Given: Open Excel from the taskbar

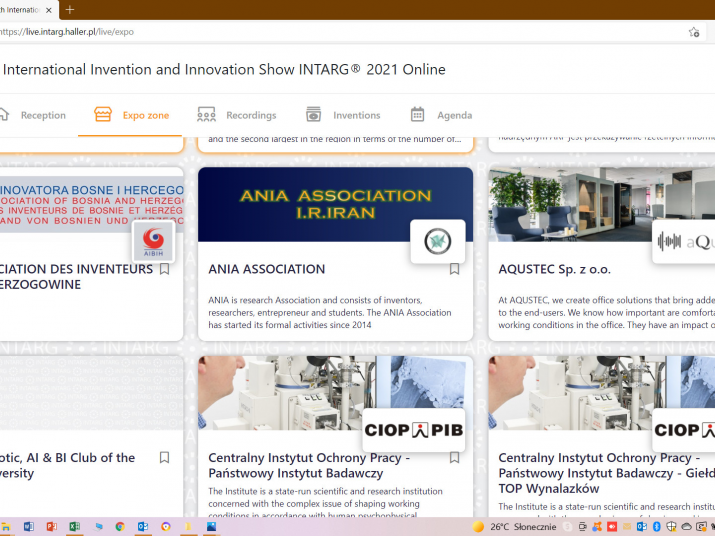Looking at the screenshot, I should (x=74, y=526).
